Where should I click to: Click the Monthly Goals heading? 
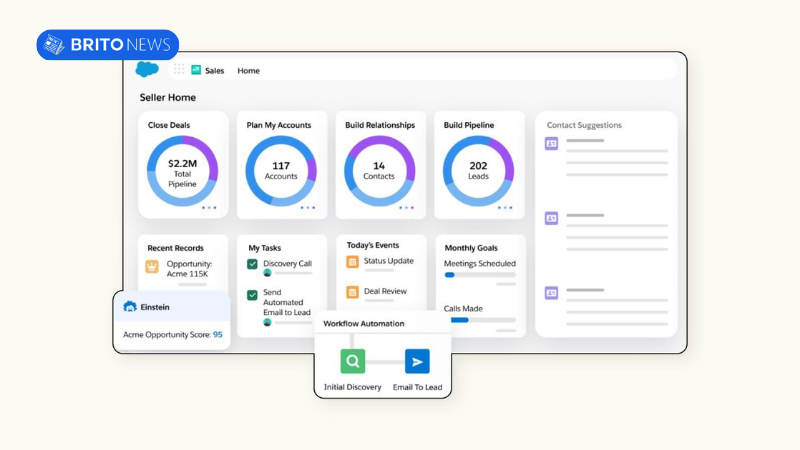(x=471, y=248)
